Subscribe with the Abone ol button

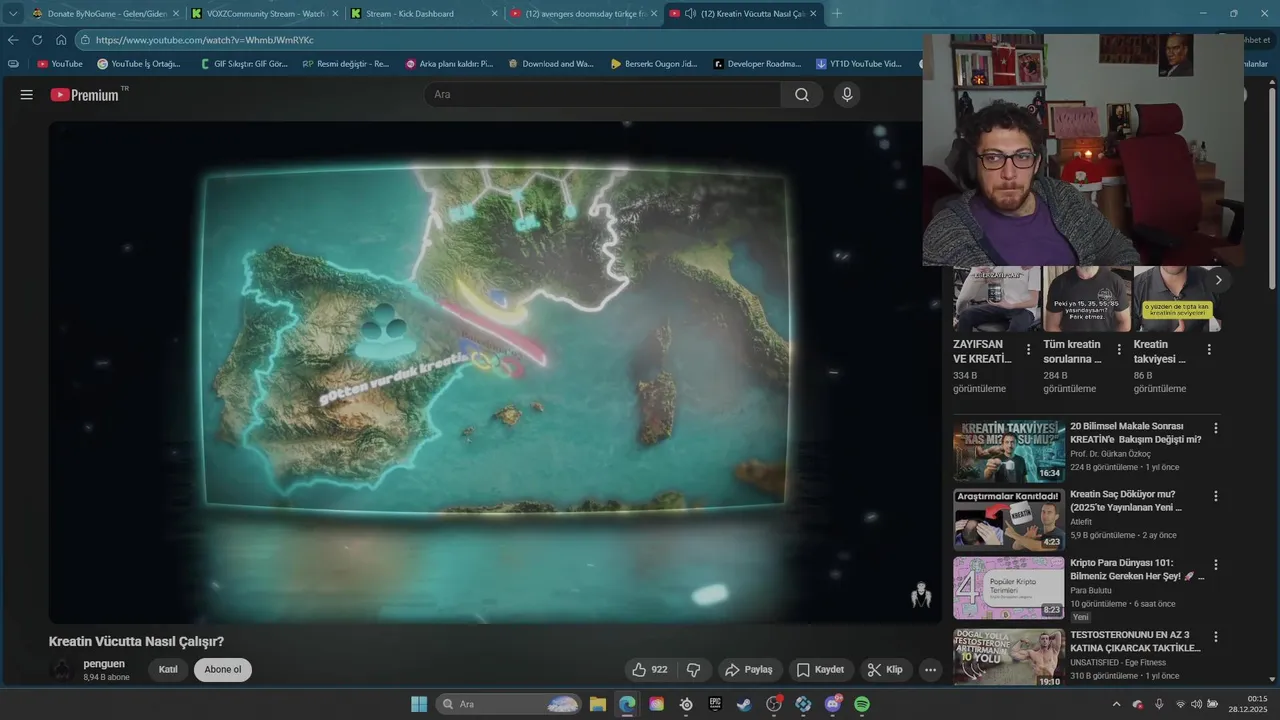point(223,670)
